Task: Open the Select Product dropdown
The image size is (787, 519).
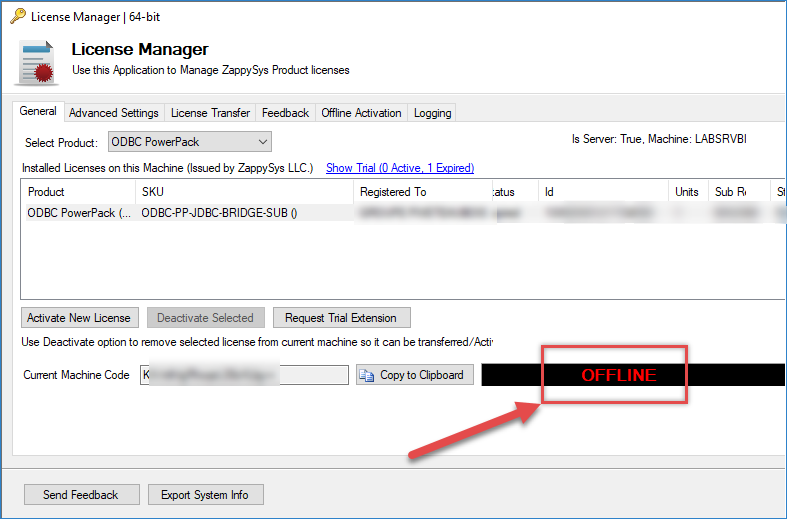Action: pos(190,142)
